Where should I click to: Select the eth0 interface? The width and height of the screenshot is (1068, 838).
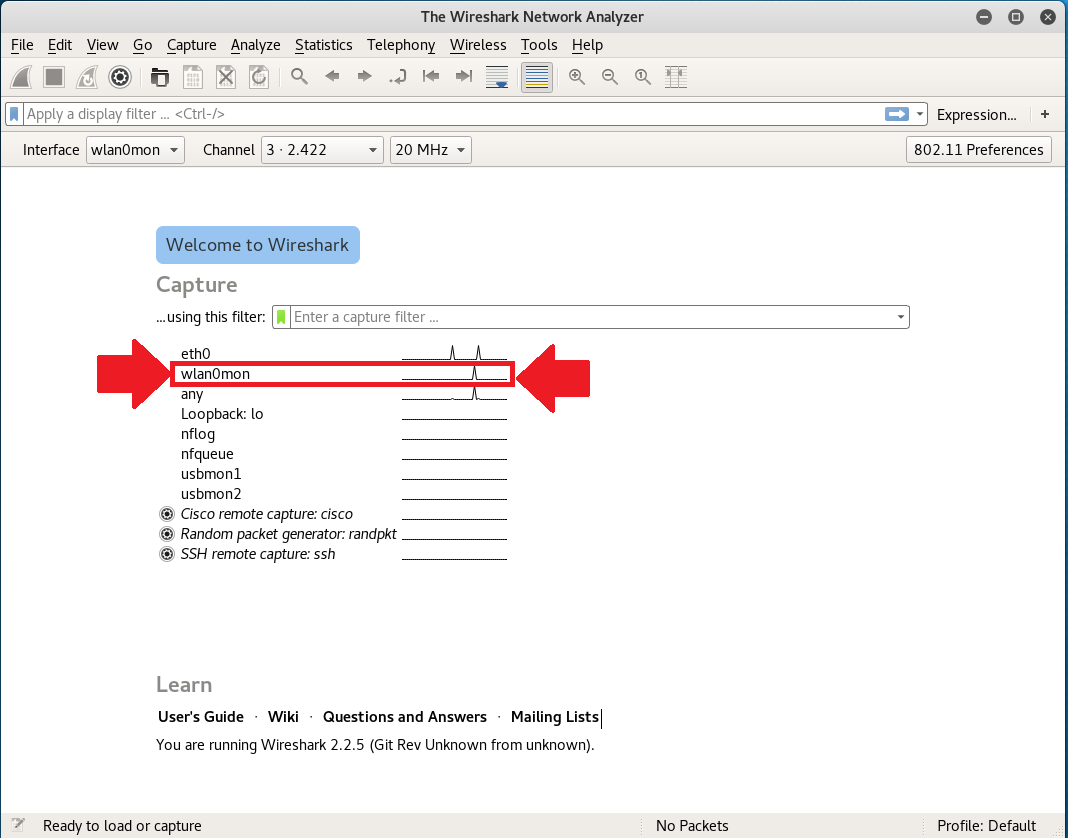pyautogui.click(x=343, y=354)
